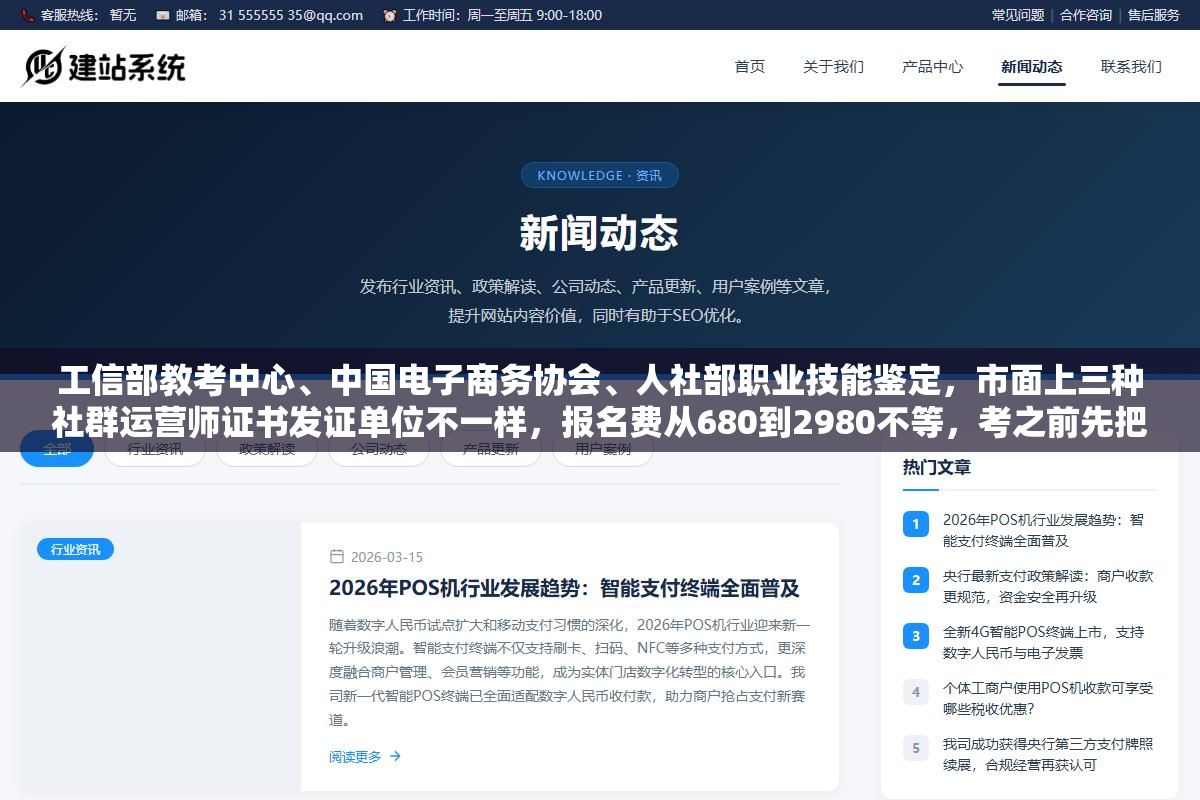Click the 新闻动态 banner heading
The height and width of the screenshot is (800, 1200).
pyautogui.click(x=599, y=234)
